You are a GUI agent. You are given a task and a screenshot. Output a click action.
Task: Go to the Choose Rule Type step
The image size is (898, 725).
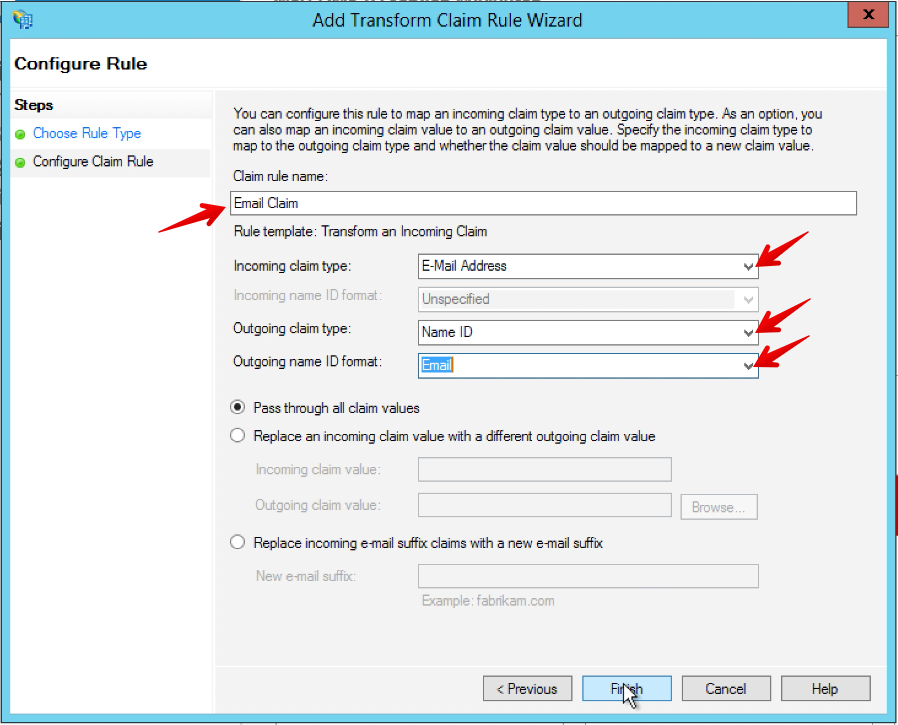click(x=86, y=133)
